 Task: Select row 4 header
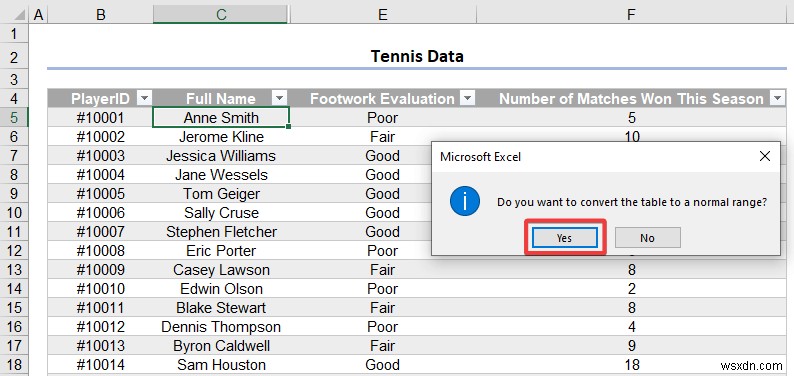click(x=14, y=98)
